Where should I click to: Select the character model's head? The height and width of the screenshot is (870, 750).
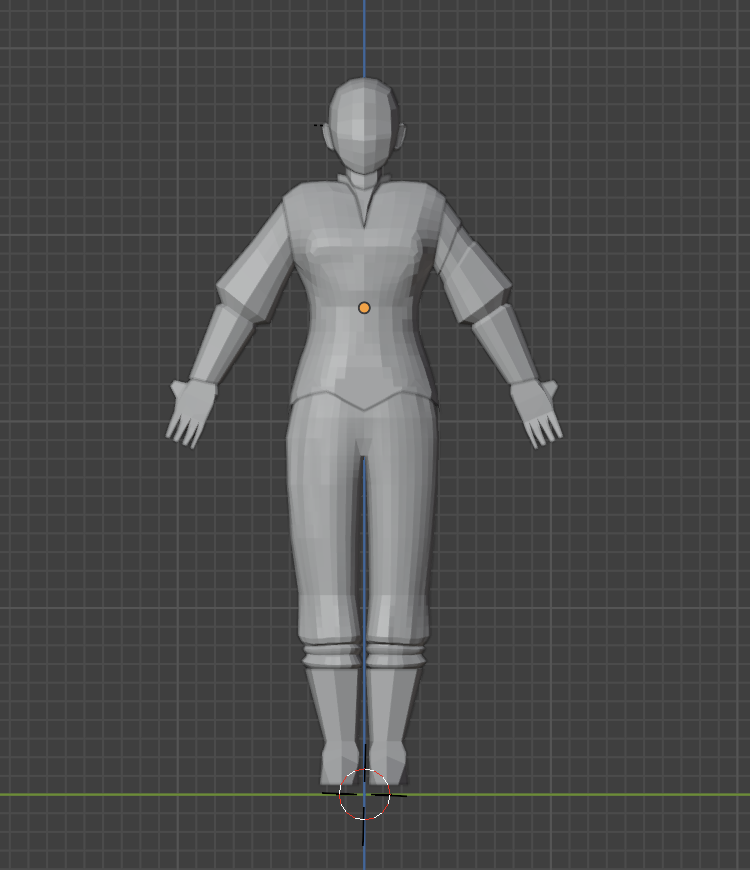[x=364, y=125]
